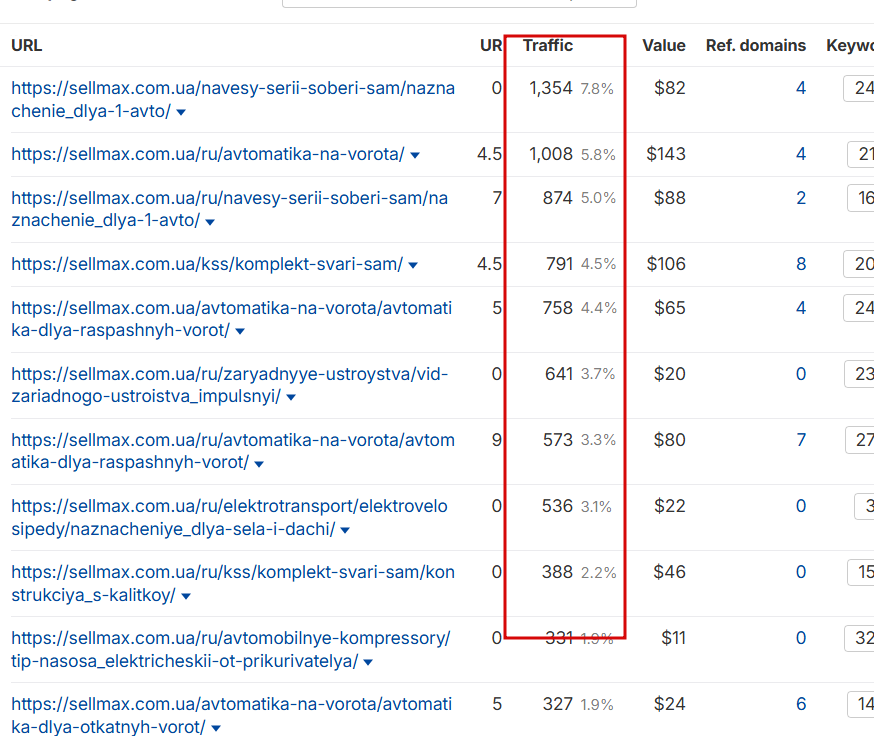Open avtomatika-dlya-otkatnyh-vorot URL link

coord(231,715)
